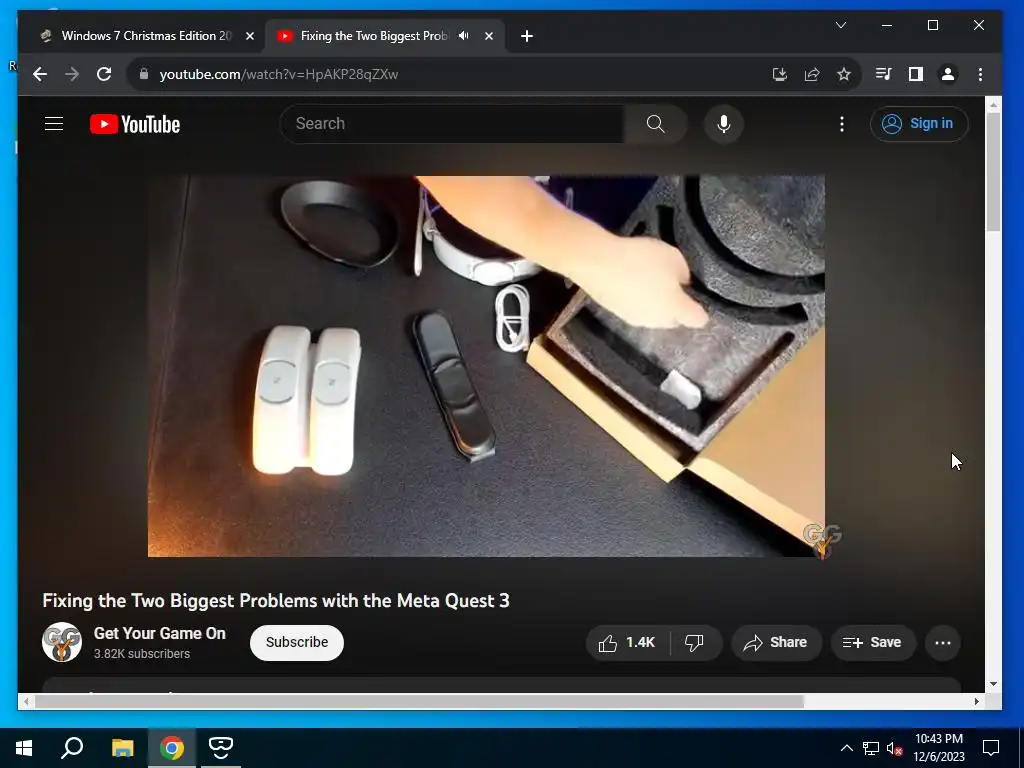Toggle Chrome side panel icon
1024x768 pixels.
(916, 74)
